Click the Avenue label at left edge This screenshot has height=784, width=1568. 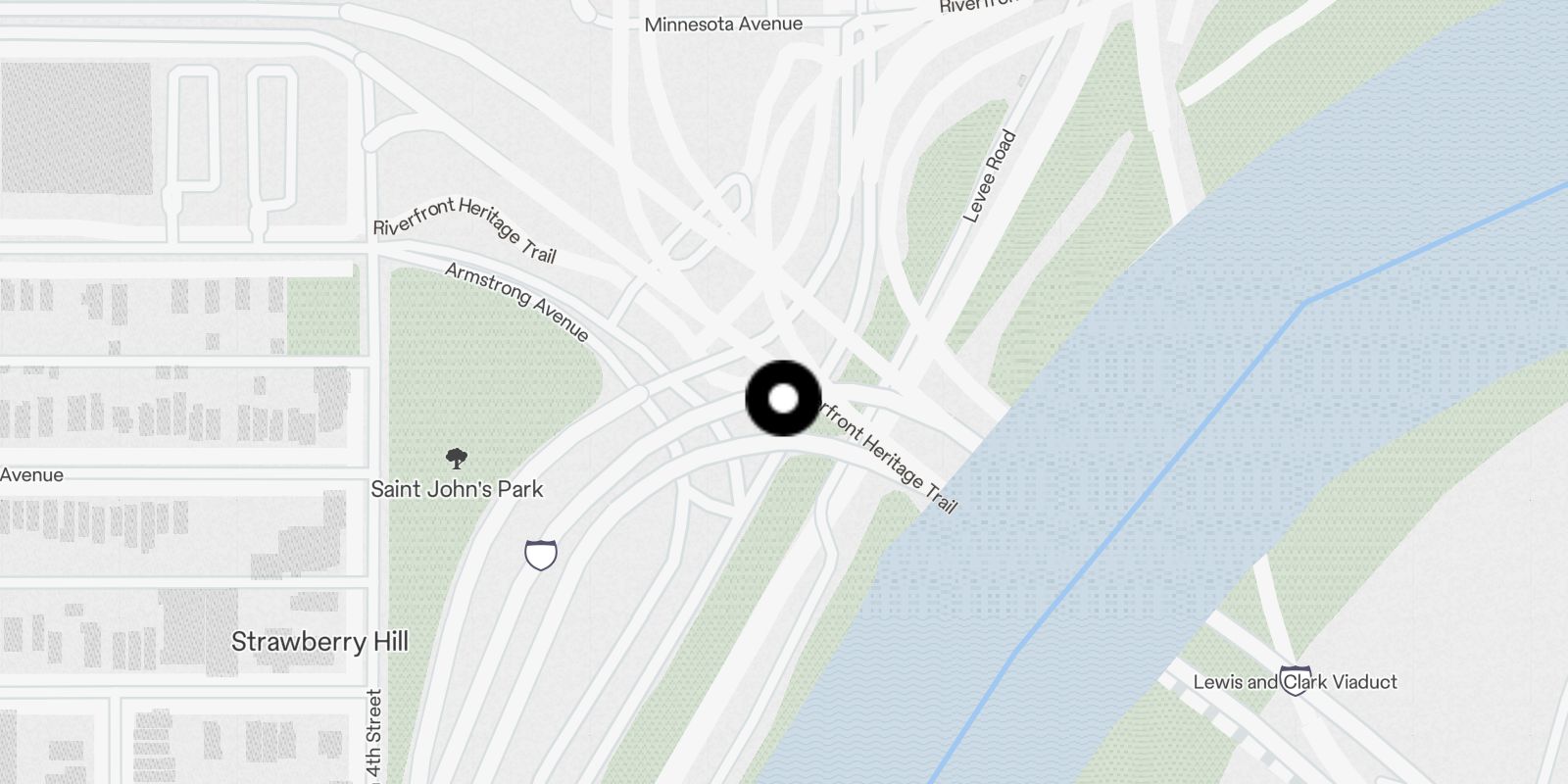(31, 475)
